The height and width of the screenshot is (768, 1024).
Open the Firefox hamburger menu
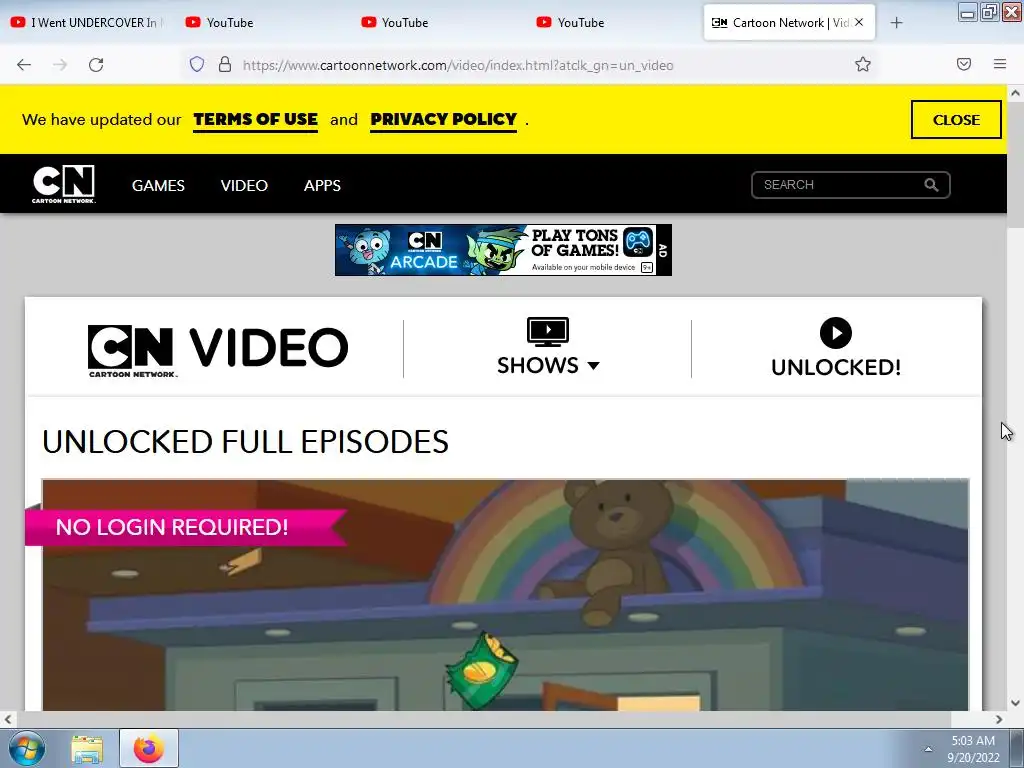click(x=1000, y=64)
